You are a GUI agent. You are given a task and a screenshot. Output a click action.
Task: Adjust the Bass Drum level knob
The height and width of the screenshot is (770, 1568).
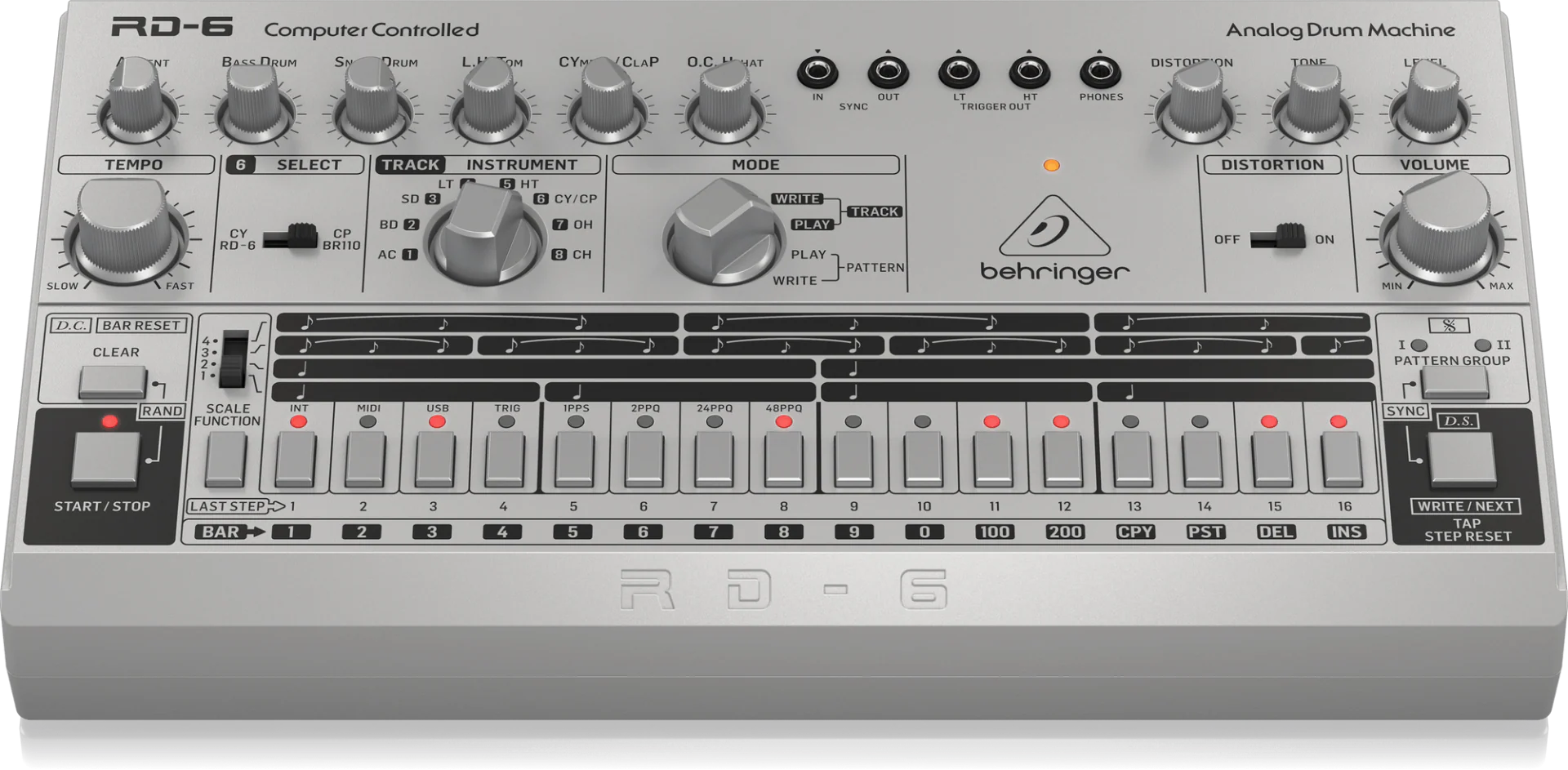255,103
